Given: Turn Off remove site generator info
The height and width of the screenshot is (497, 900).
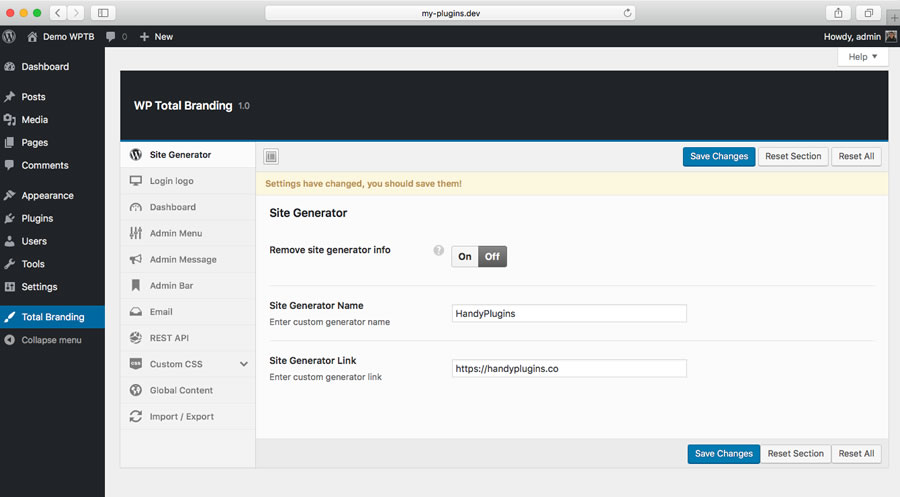Looking at the screenshot, I should point(492,257).
